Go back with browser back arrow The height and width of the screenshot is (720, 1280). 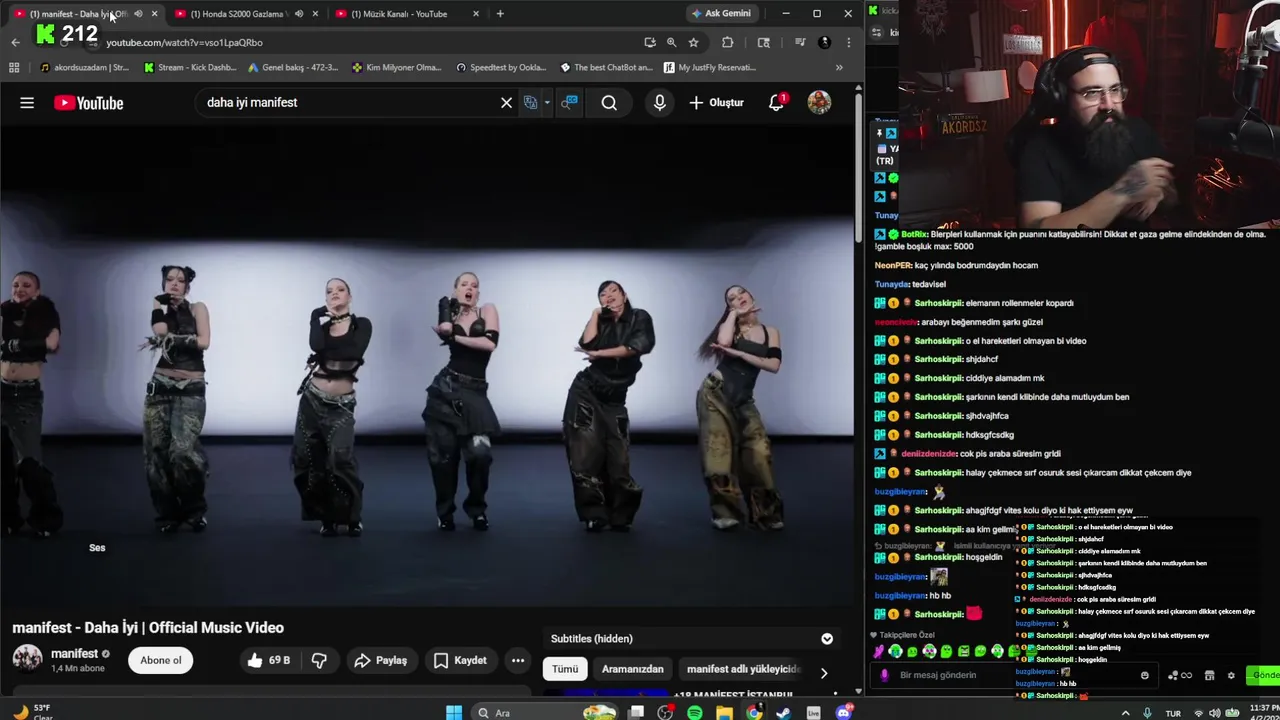(15, 42)
